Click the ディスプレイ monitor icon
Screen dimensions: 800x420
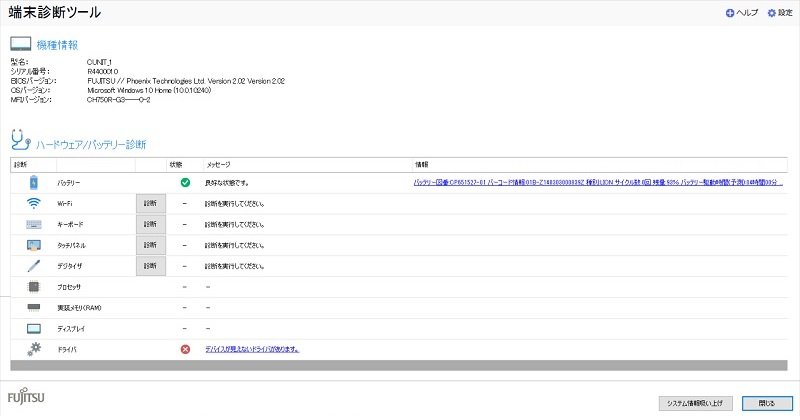[x=34, y=329]
